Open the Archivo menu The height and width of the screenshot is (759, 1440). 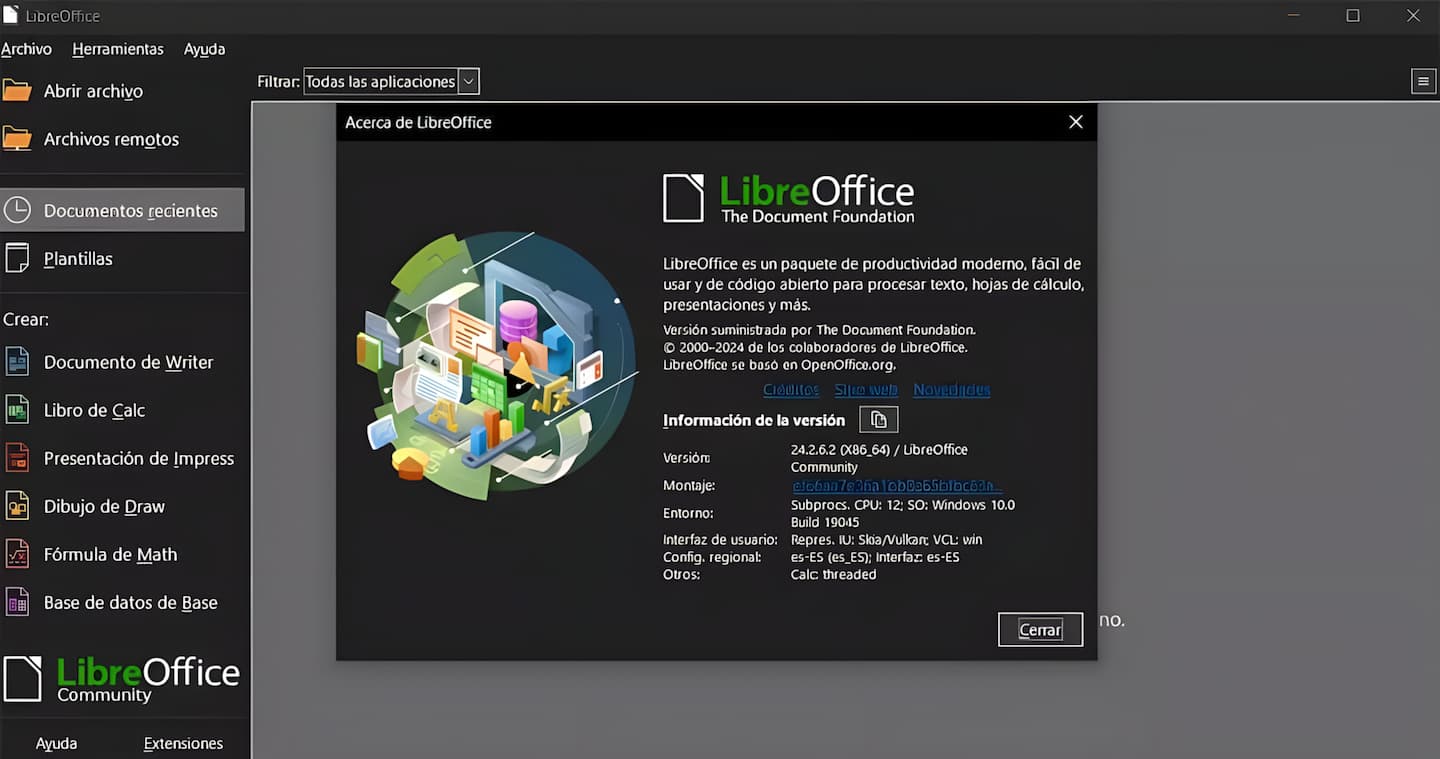coord(26,49)
